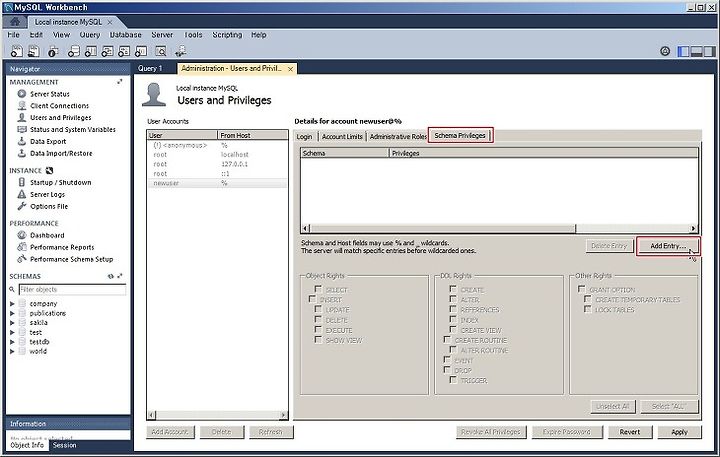
Task: Open the object inspector toolbar icon
Action: coord(53,51)
